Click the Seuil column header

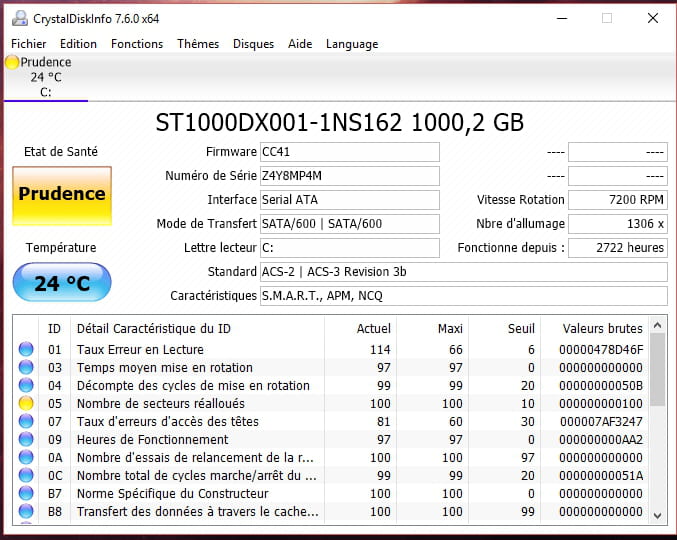[x=505, y=329]
